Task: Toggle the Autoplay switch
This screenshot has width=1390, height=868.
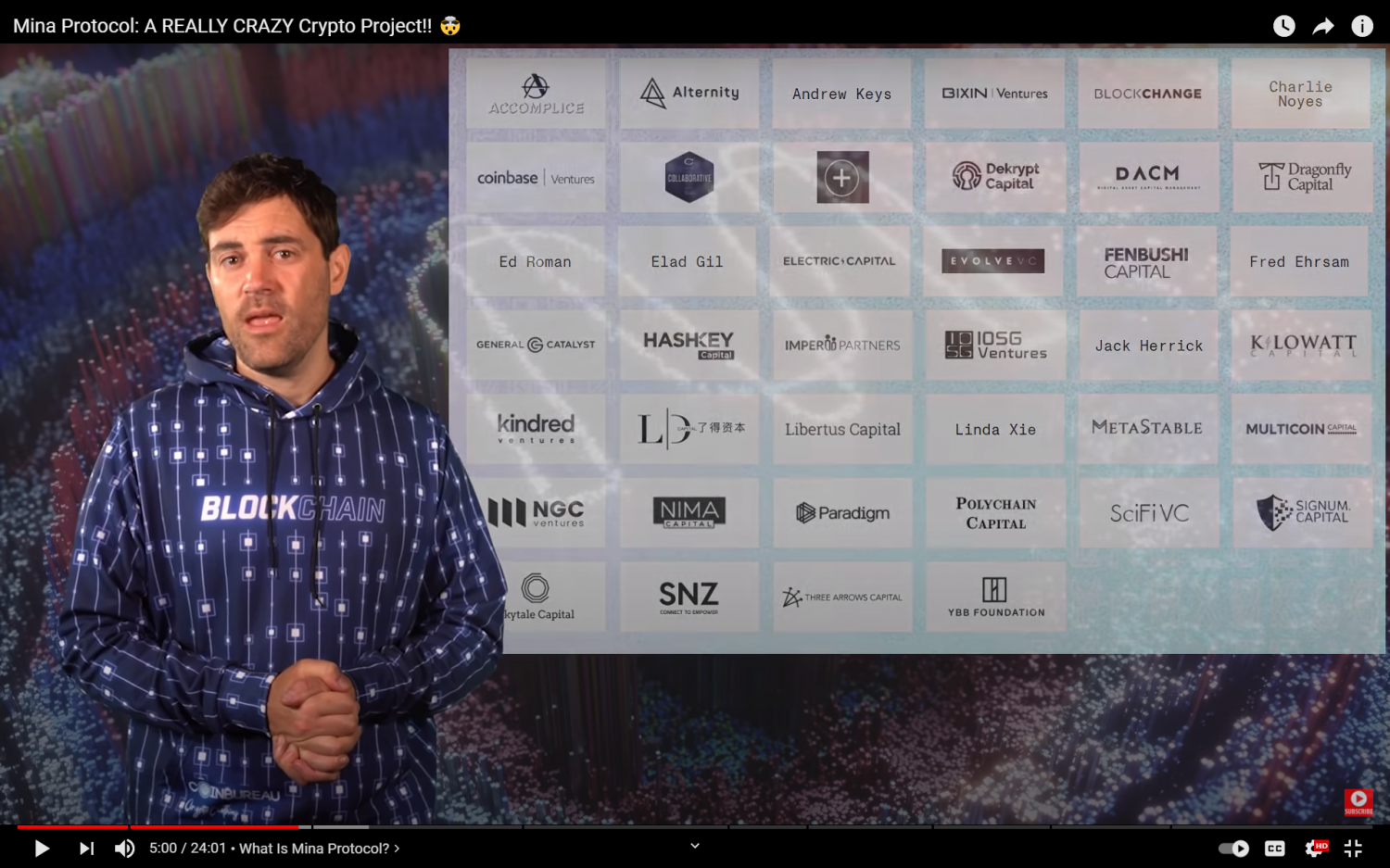Action: pyautogui.click(x=1233, y=849)
